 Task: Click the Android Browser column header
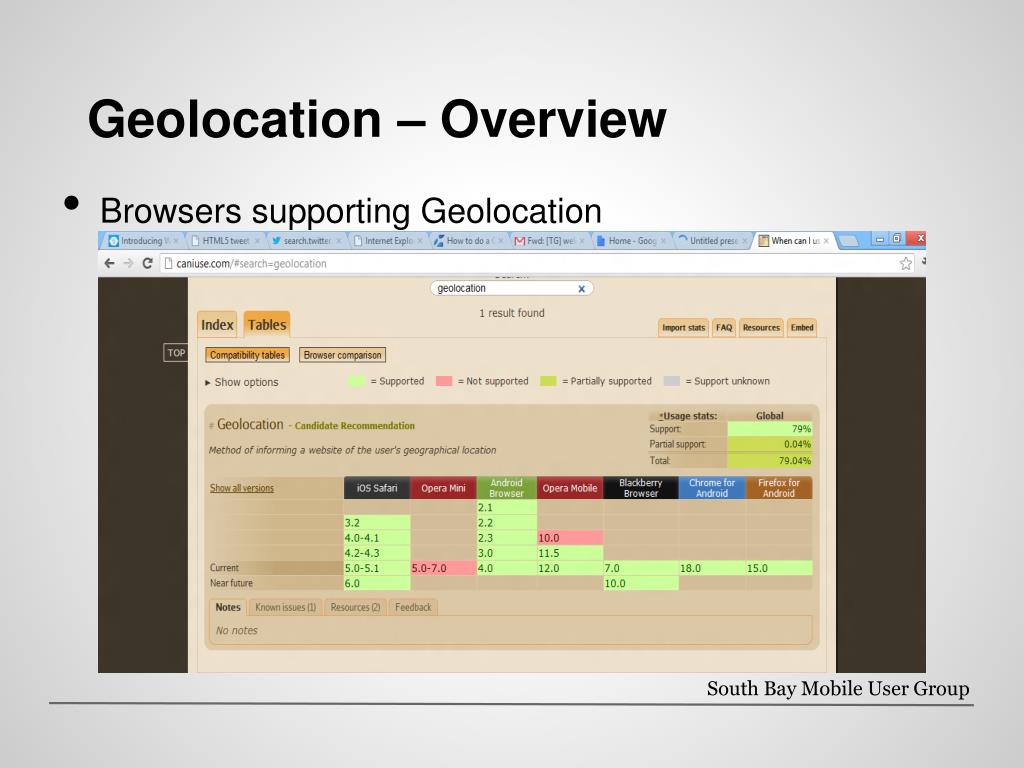pyautogui.click(x=507, y=488)
